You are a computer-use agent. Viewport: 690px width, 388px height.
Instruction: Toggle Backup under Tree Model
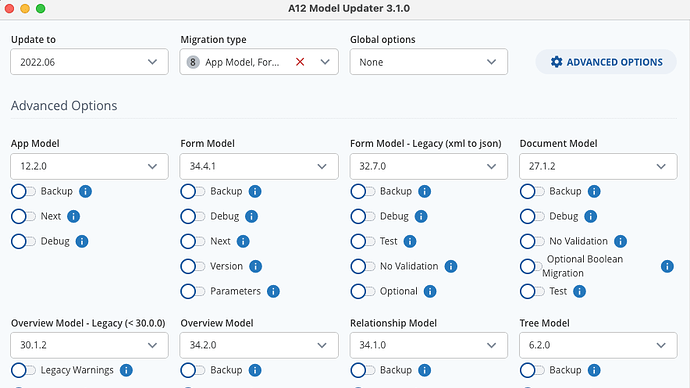pos(532,370)
